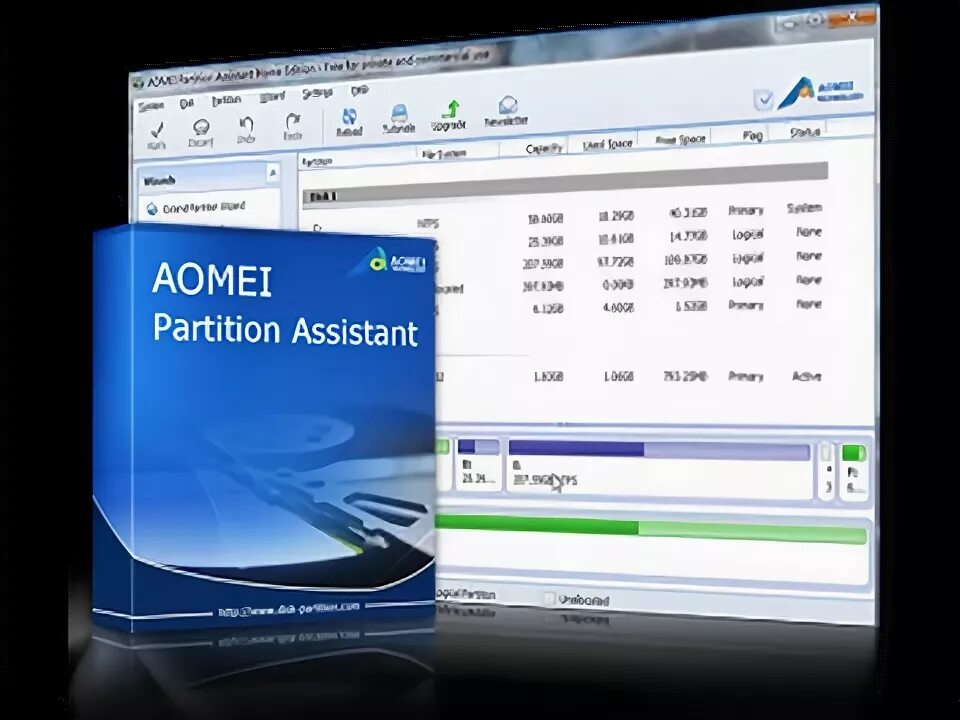Sort by the Free Space column
The height and width of the screenshot is (720, 960).
(680, 140)
